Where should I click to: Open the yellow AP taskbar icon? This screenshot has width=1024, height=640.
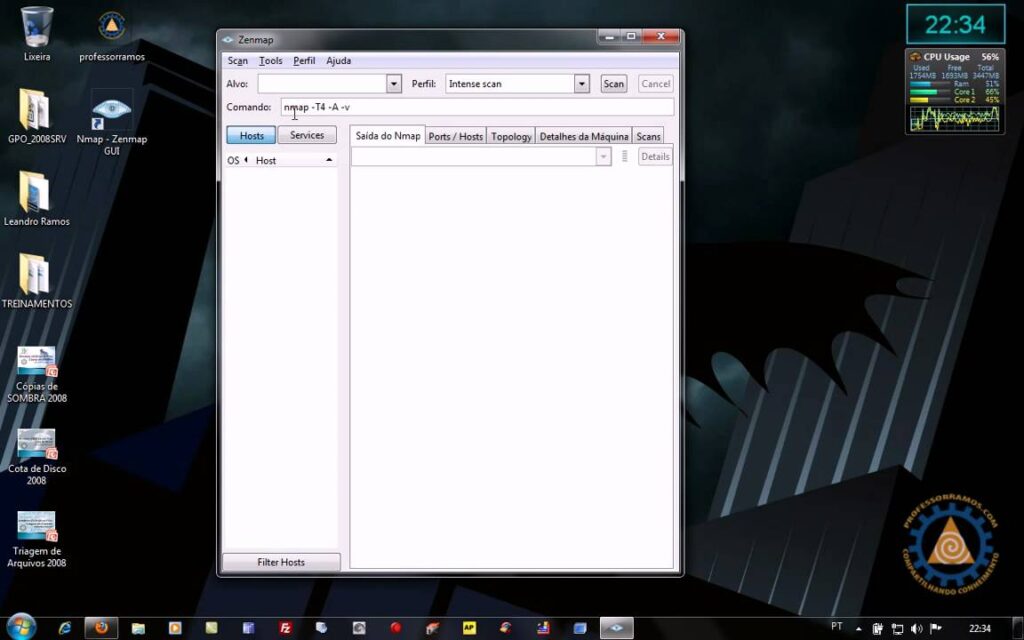click(x=469, y=628)
